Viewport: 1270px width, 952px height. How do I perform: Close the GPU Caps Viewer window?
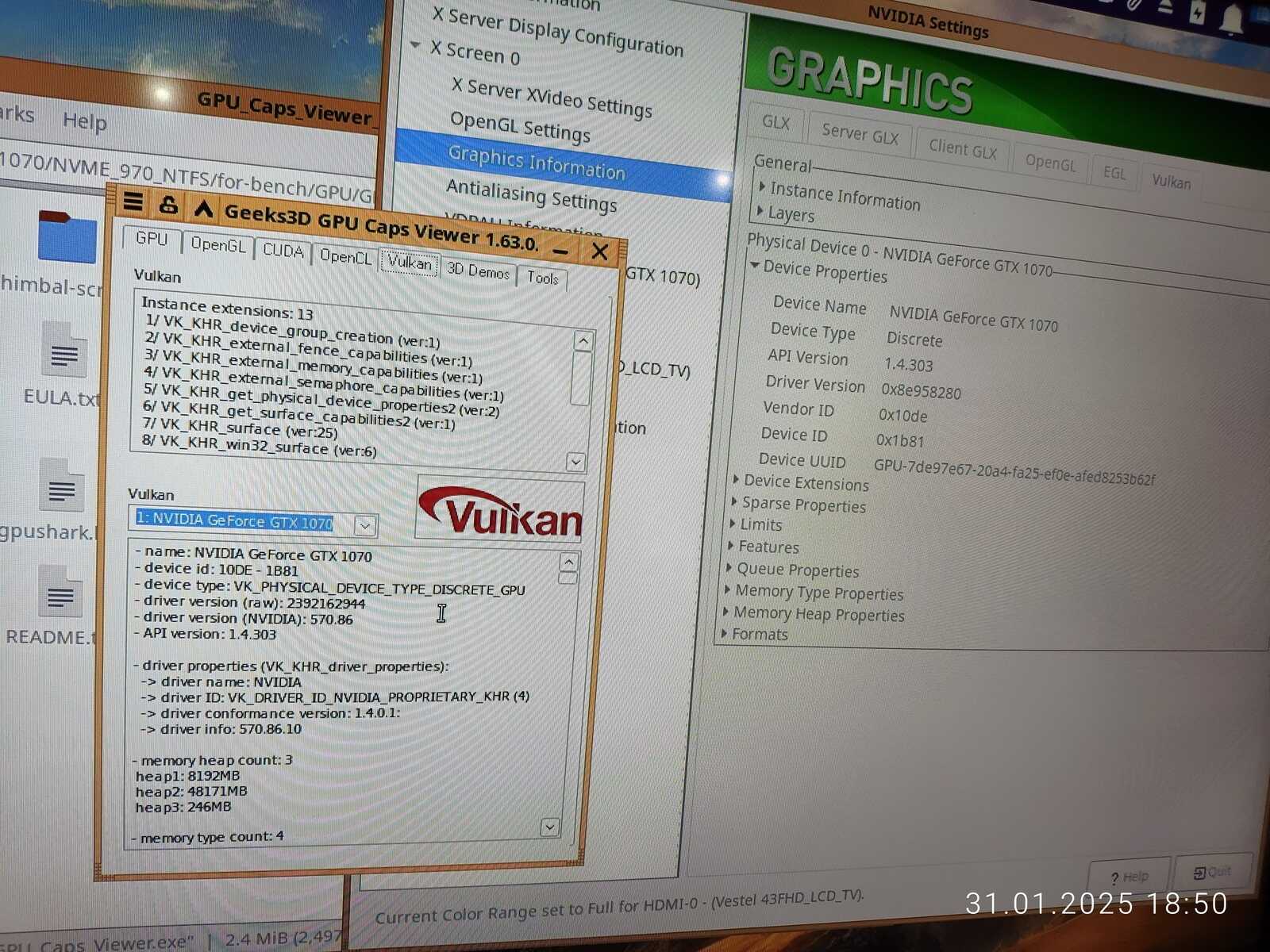click(x=599, y=252)
